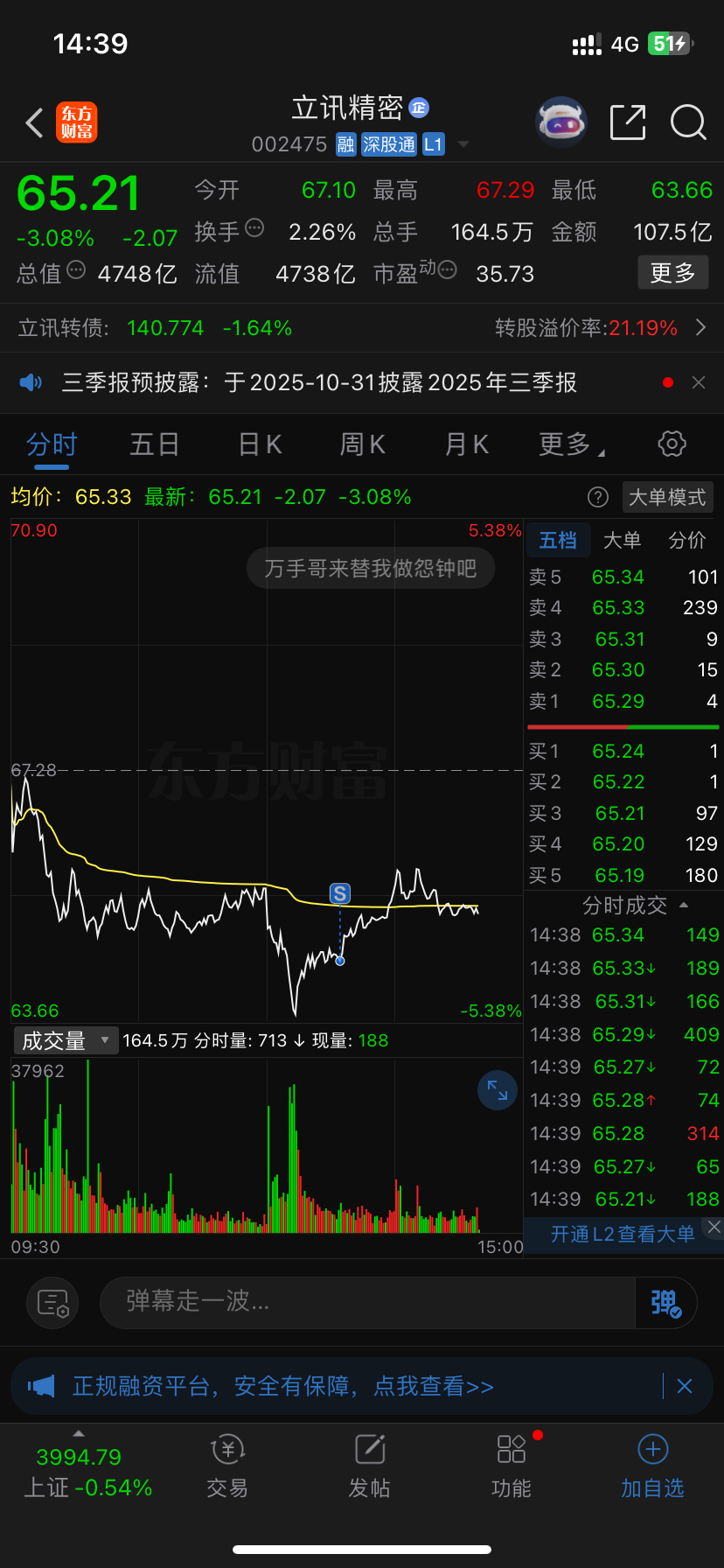
Task: Tap the 买1 65.24 order row
Action: 623,752
